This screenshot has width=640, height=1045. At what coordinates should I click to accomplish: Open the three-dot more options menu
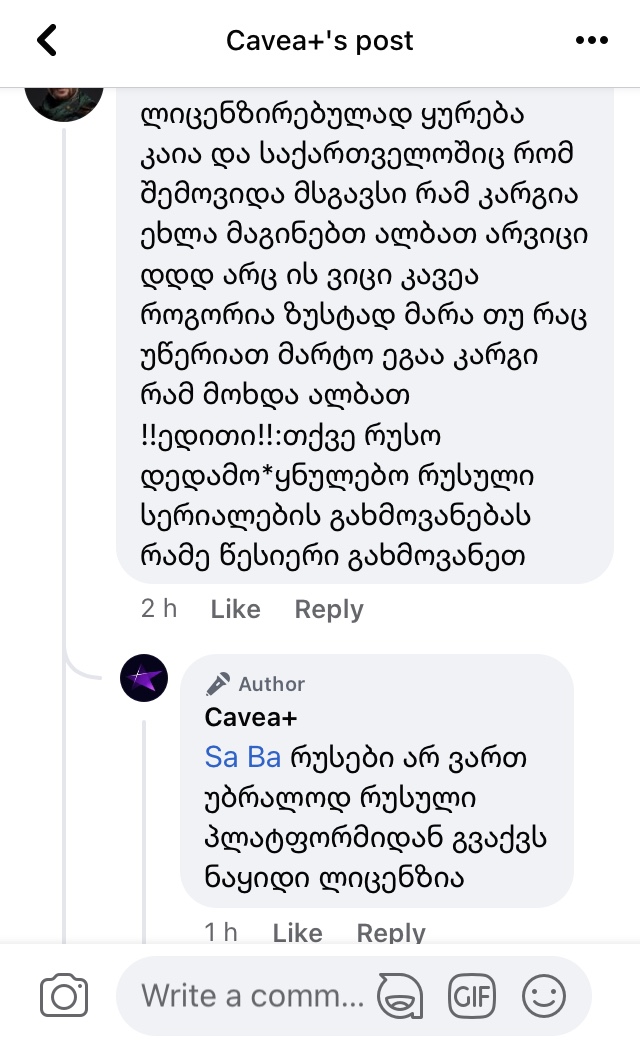pos(592,41)
